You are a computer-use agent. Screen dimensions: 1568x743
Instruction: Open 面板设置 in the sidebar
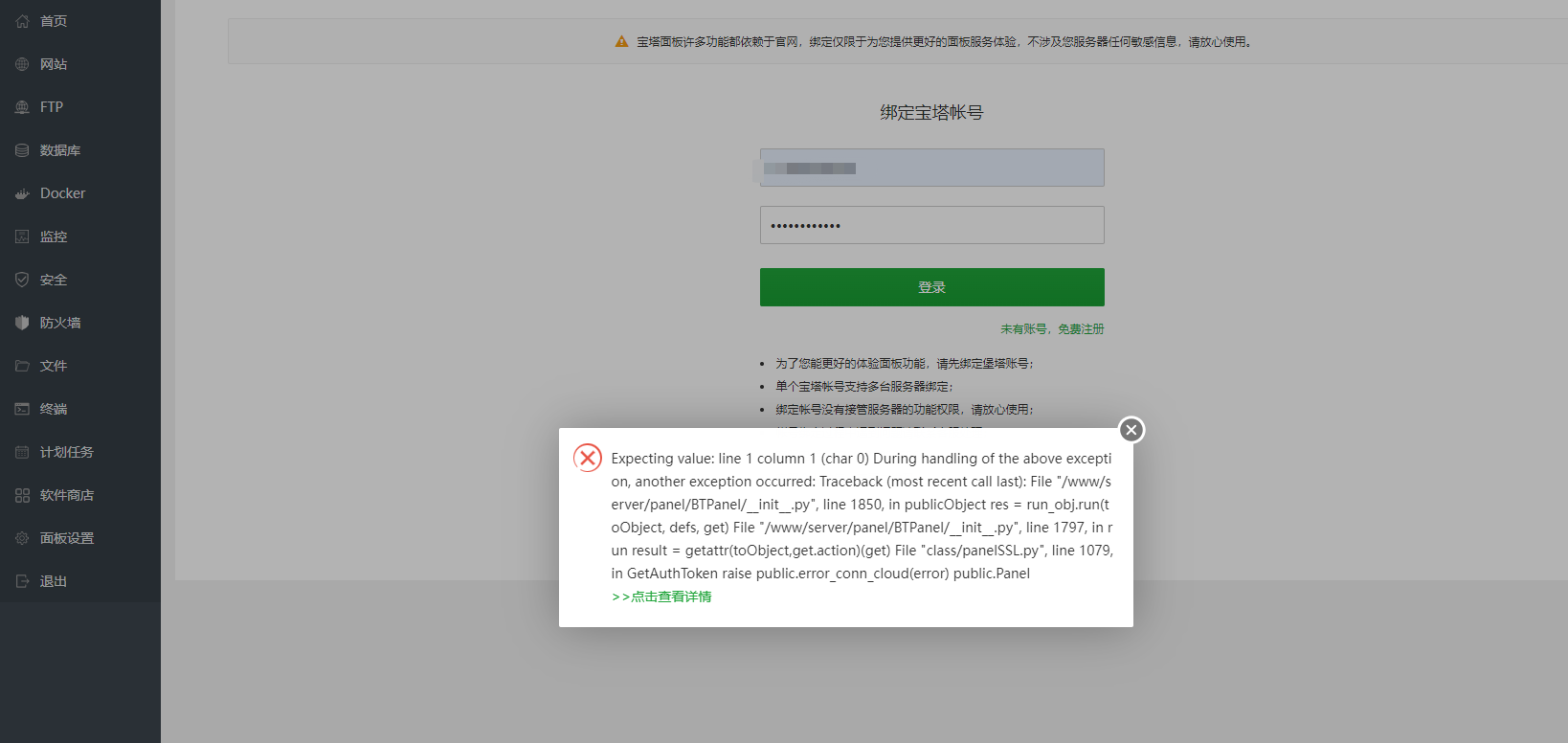[80, 538]
